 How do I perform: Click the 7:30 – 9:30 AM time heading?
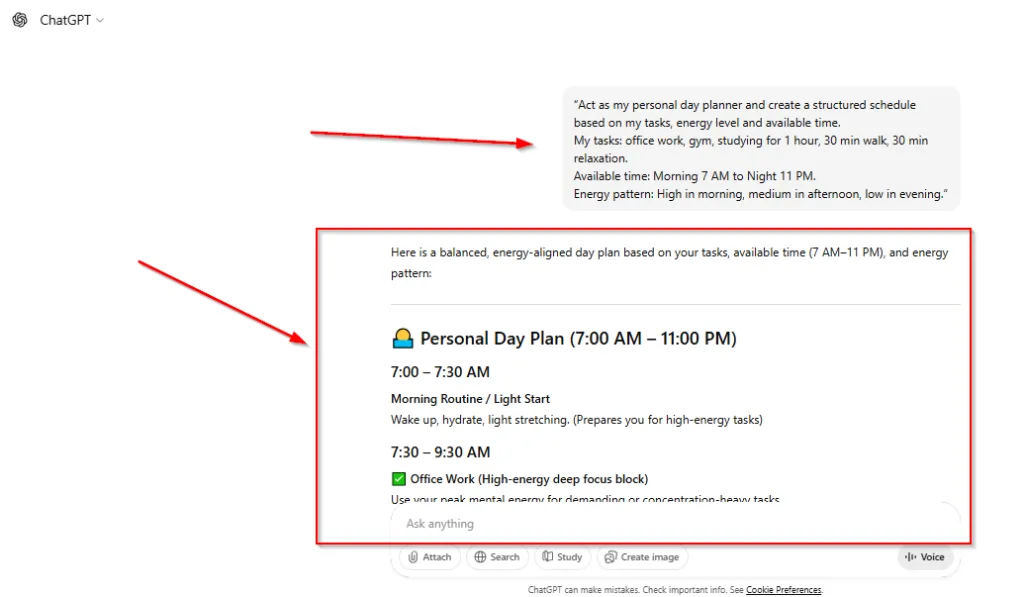click(440, 452)
